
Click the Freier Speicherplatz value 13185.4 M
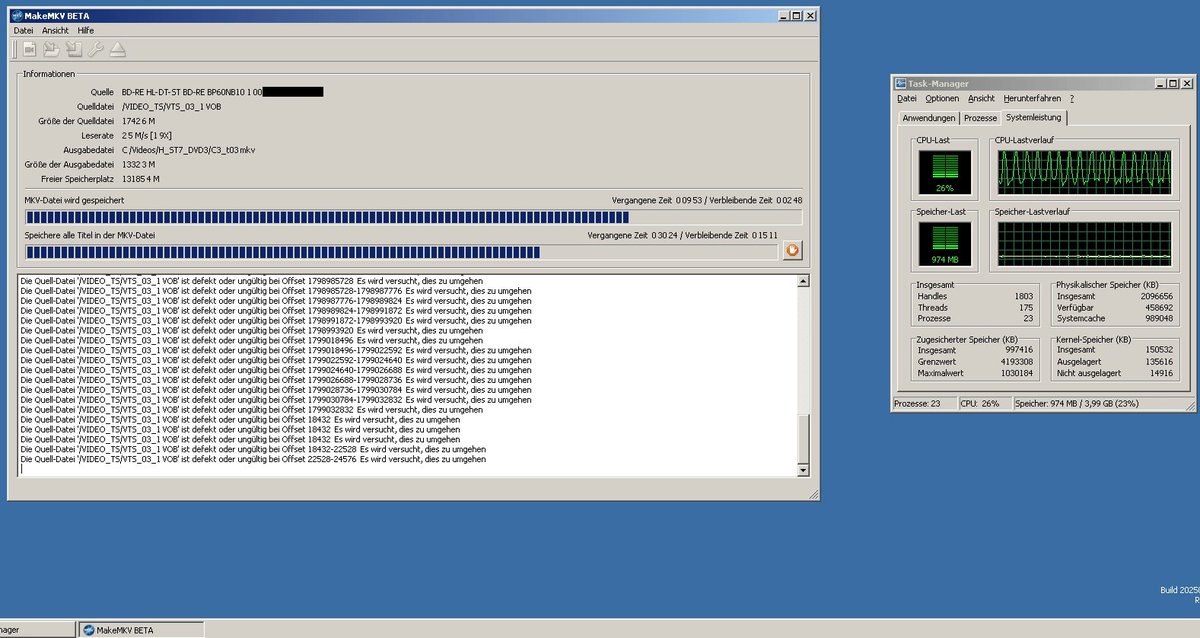141,179
